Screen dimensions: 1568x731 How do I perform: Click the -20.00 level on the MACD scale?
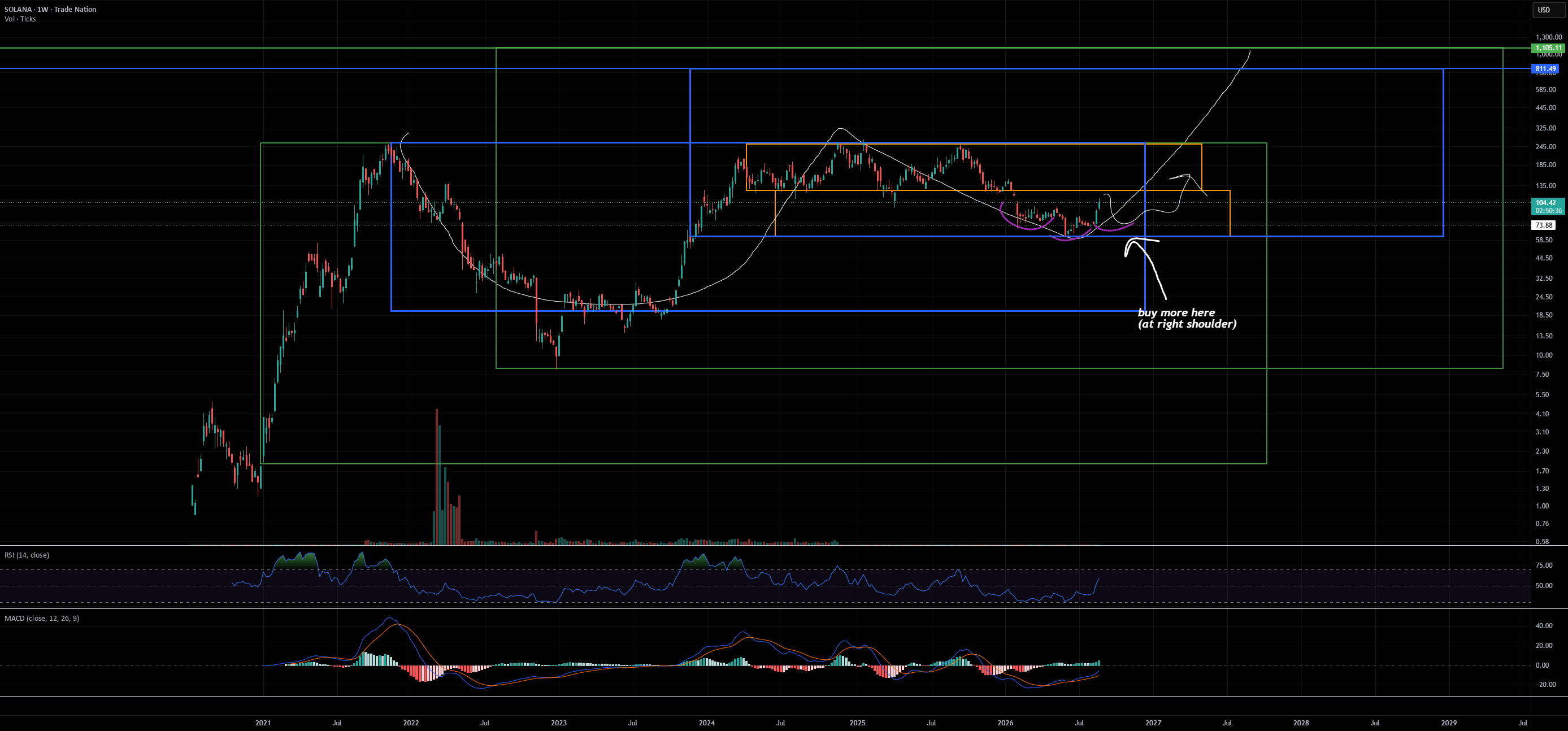click(1545, 685)
